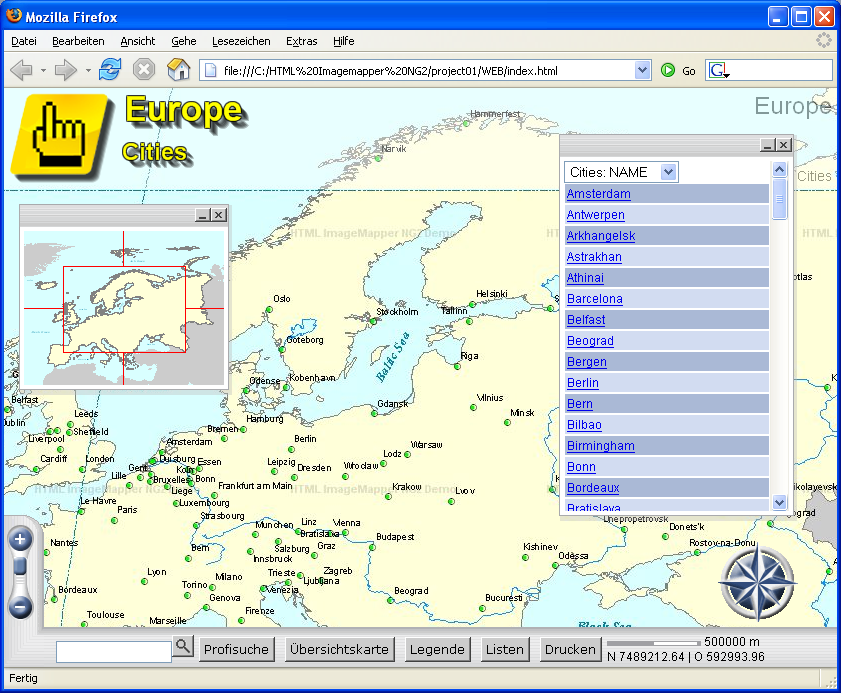Open the Lesezeichen menu
The width and height of the screenshot is (841, 693).
[241, 41]
